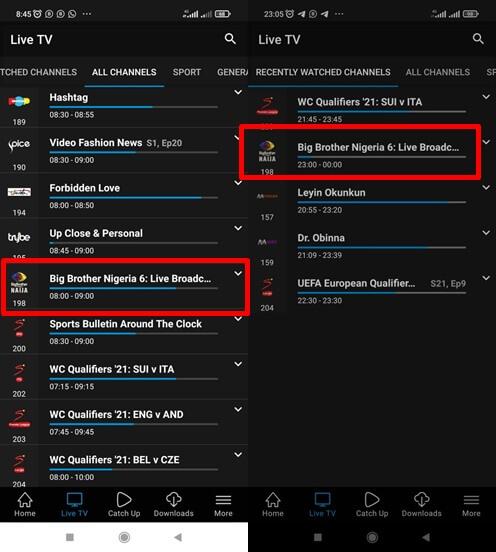Select channel 157 logo beside Leyin Okunkun
Viewport: 496px width, 552px height.
click(x=267, y=196)
